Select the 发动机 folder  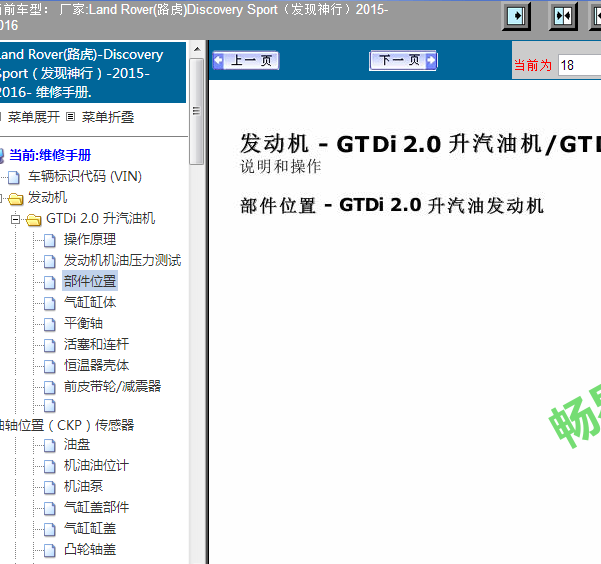pos(48,197)
